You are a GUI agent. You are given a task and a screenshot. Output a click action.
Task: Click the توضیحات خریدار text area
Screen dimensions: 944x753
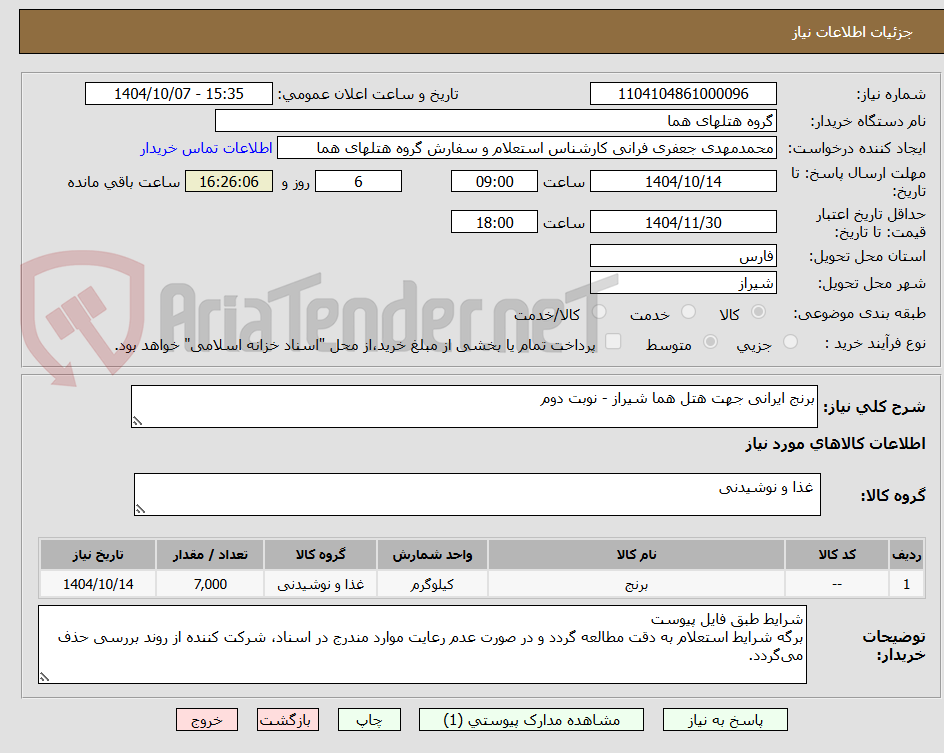(422, 645)
